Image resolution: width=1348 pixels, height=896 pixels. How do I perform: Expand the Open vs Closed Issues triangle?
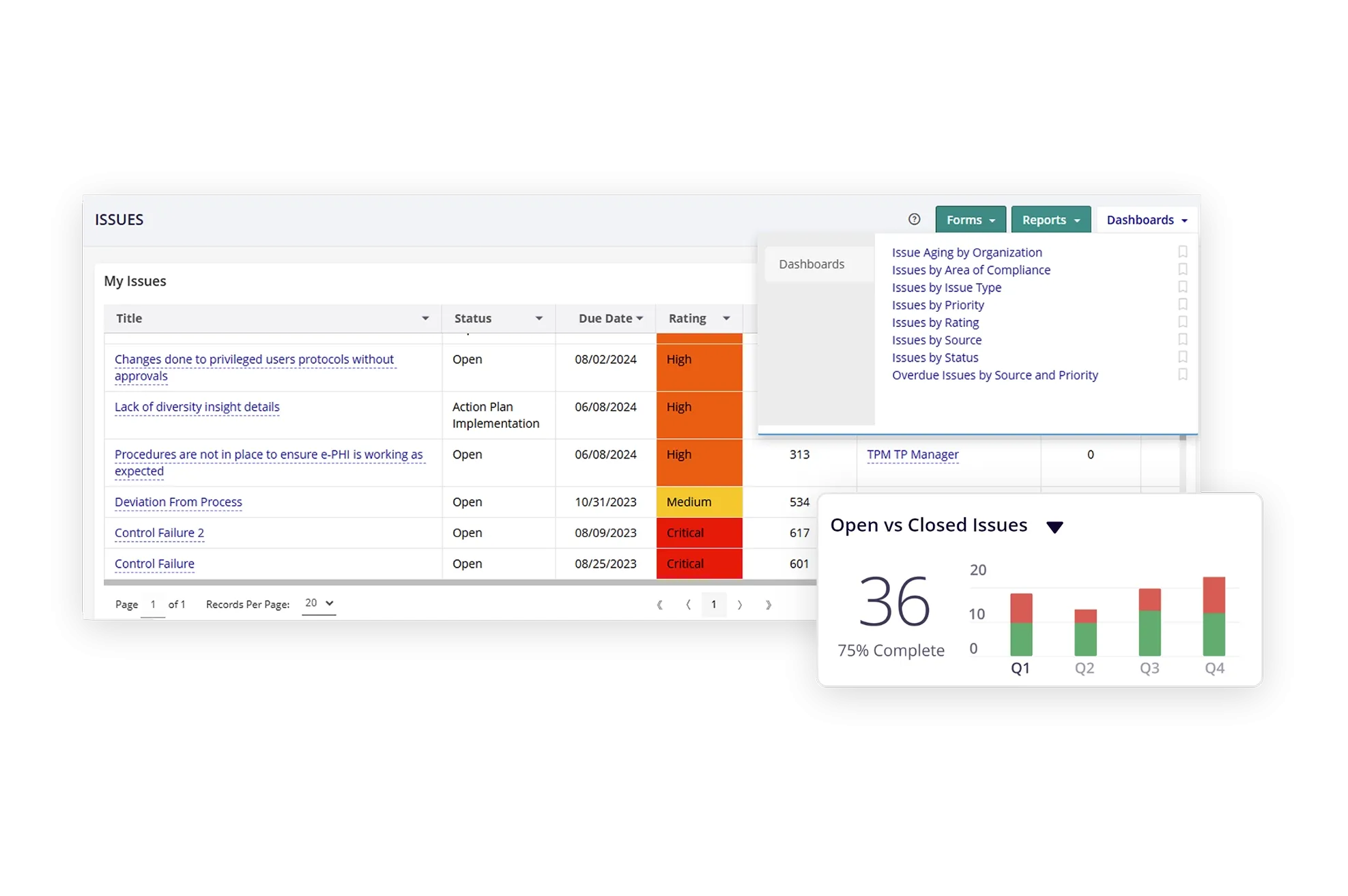pos(1055,527)
